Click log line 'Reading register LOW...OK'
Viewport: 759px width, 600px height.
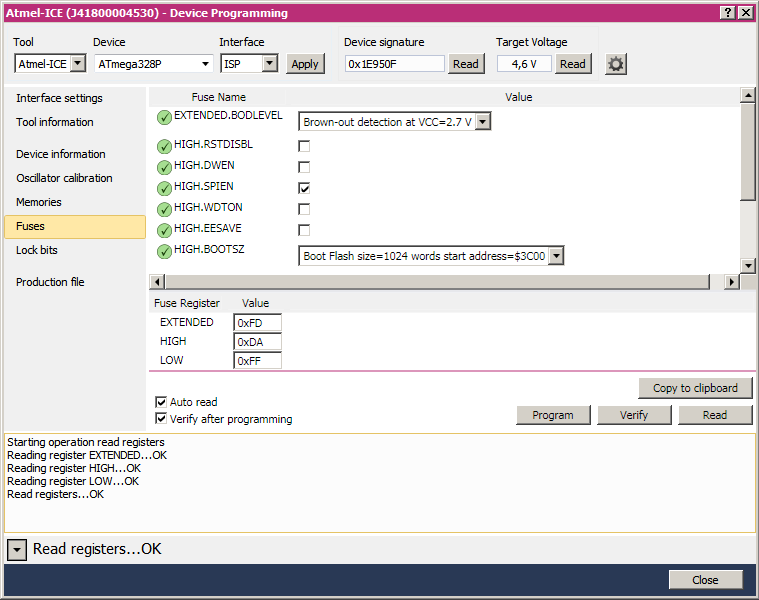(x=73, y=481)
